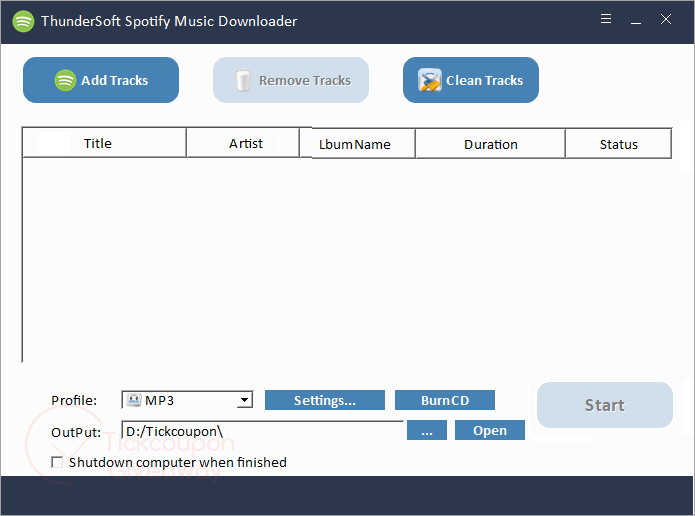Viewport: 695px width, 516px height.
Task: Open the output folder
Action: pos(490,430)
